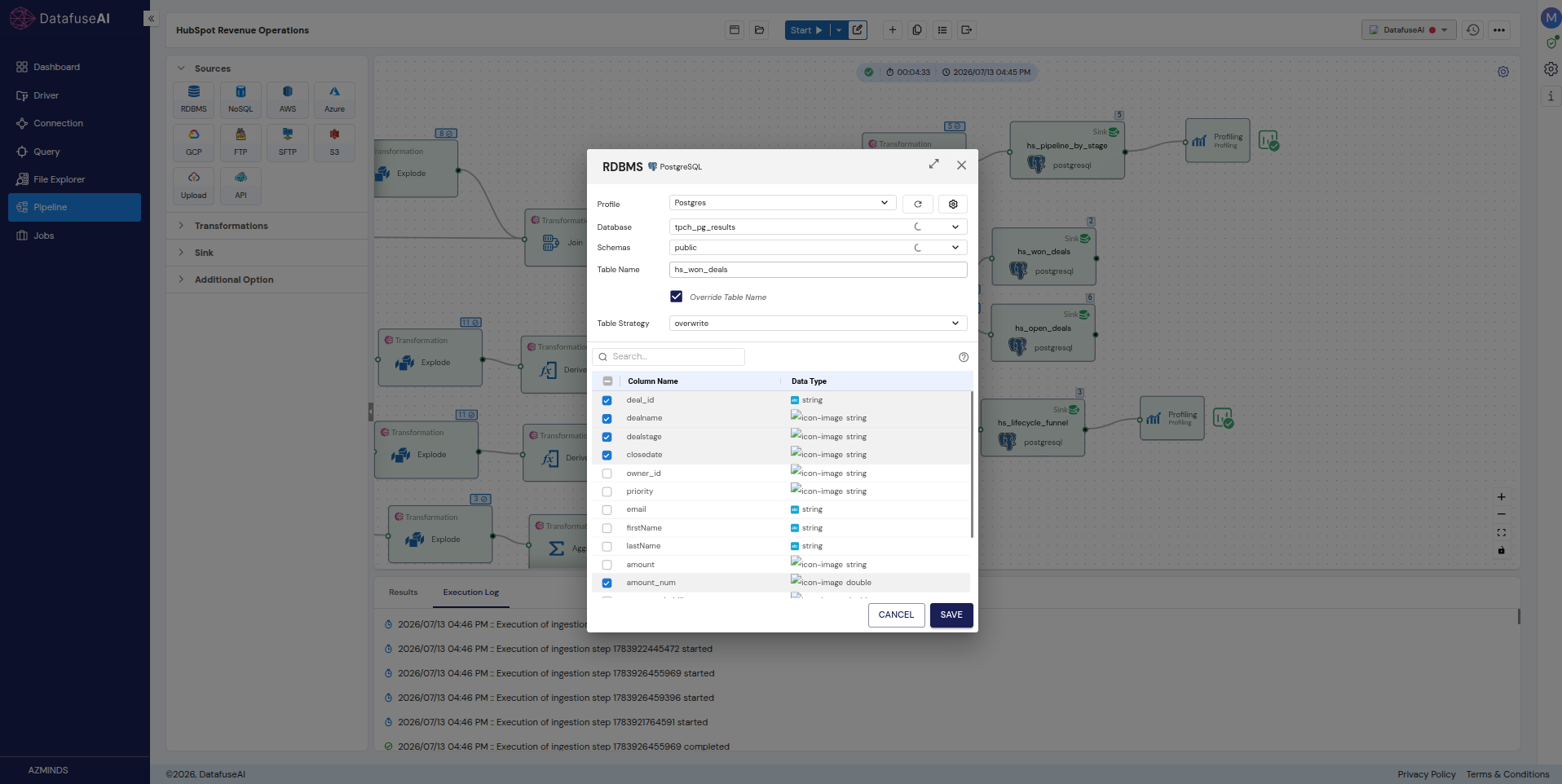Open File Explorer in sidebar
This screenshot has height=784, width=1562.
click(x=74, y=179)
